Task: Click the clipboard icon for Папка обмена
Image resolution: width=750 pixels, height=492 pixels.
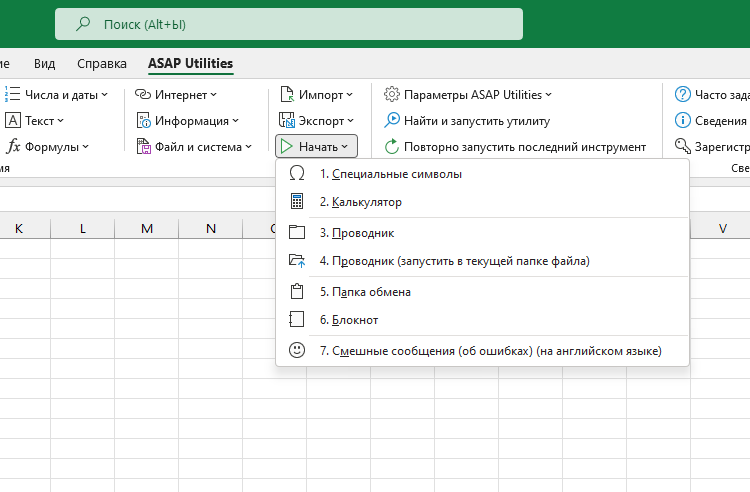Action: pos(297,291)
